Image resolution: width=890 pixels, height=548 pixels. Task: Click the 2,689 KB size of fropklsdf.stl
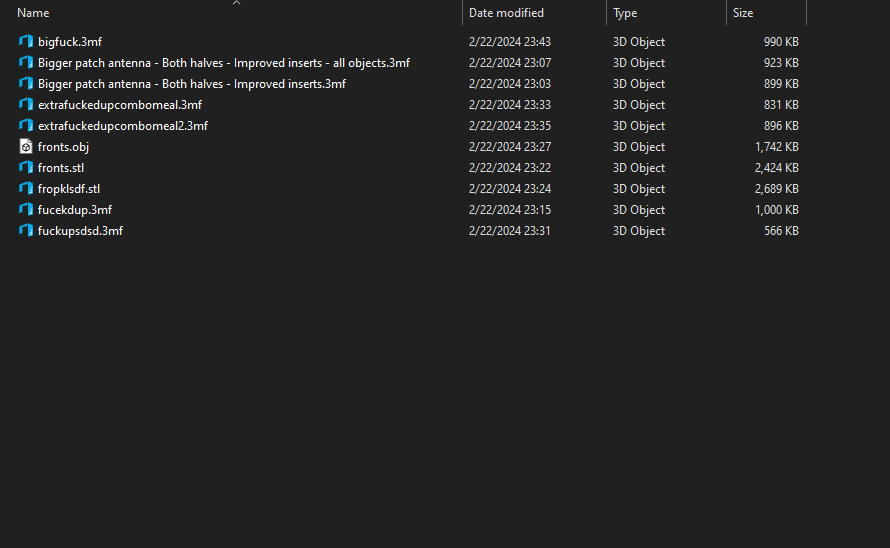[x=776, y=189]
